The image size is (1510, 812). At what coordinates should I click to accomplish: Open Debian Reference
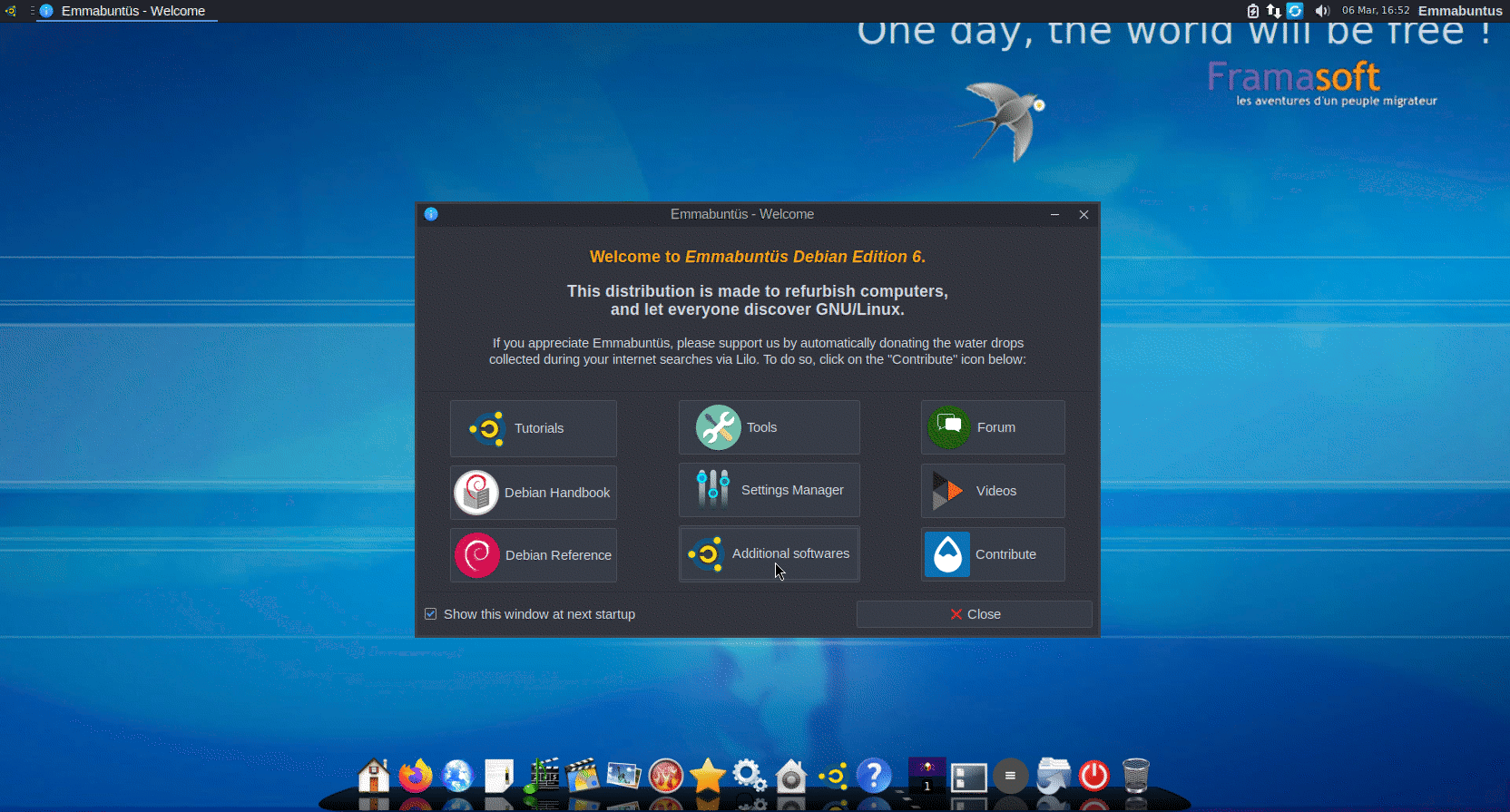coord(534,555)
